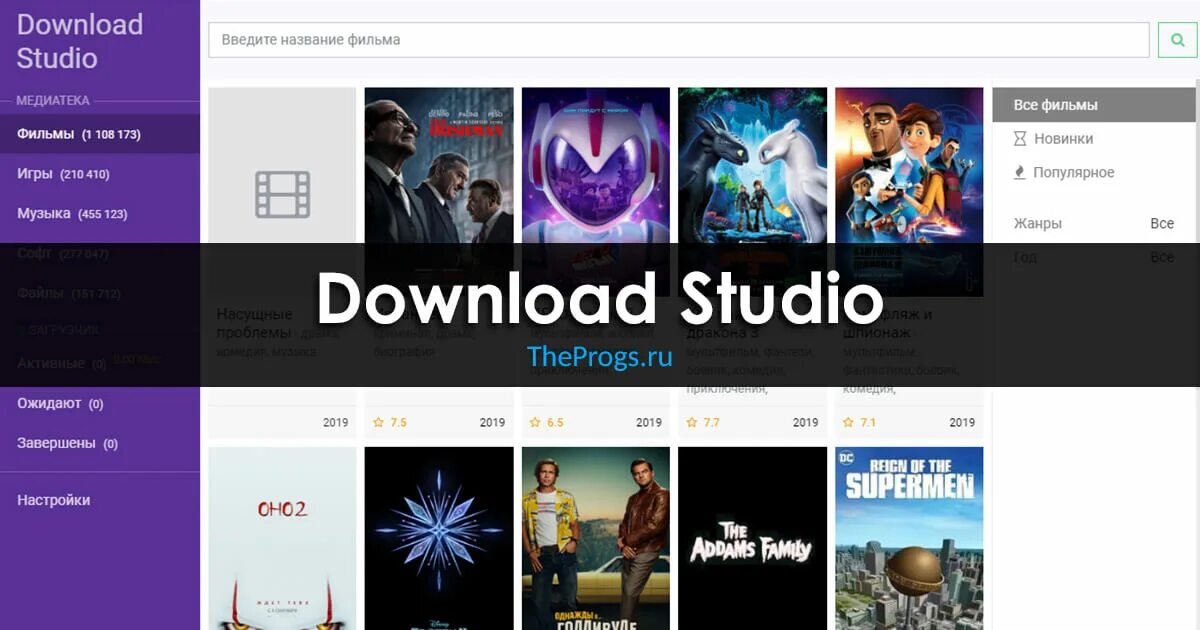Click the film strip placeholder icon
1200x630 pixels.
(x=282, y=195)
